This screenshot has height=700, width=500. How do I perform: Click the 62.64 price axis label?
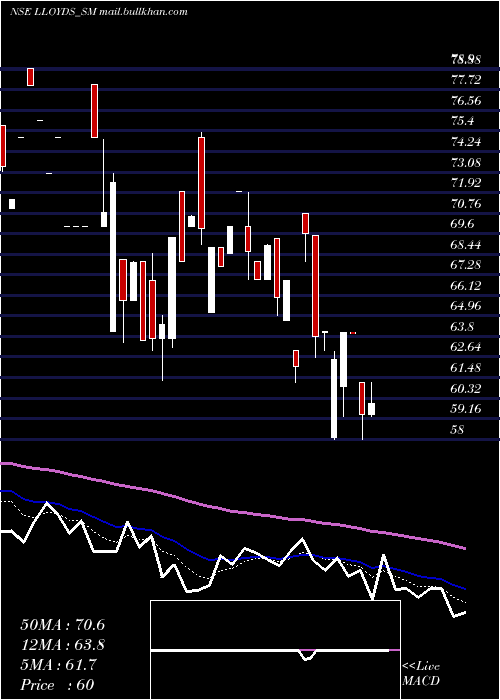(x=466, y=347)
